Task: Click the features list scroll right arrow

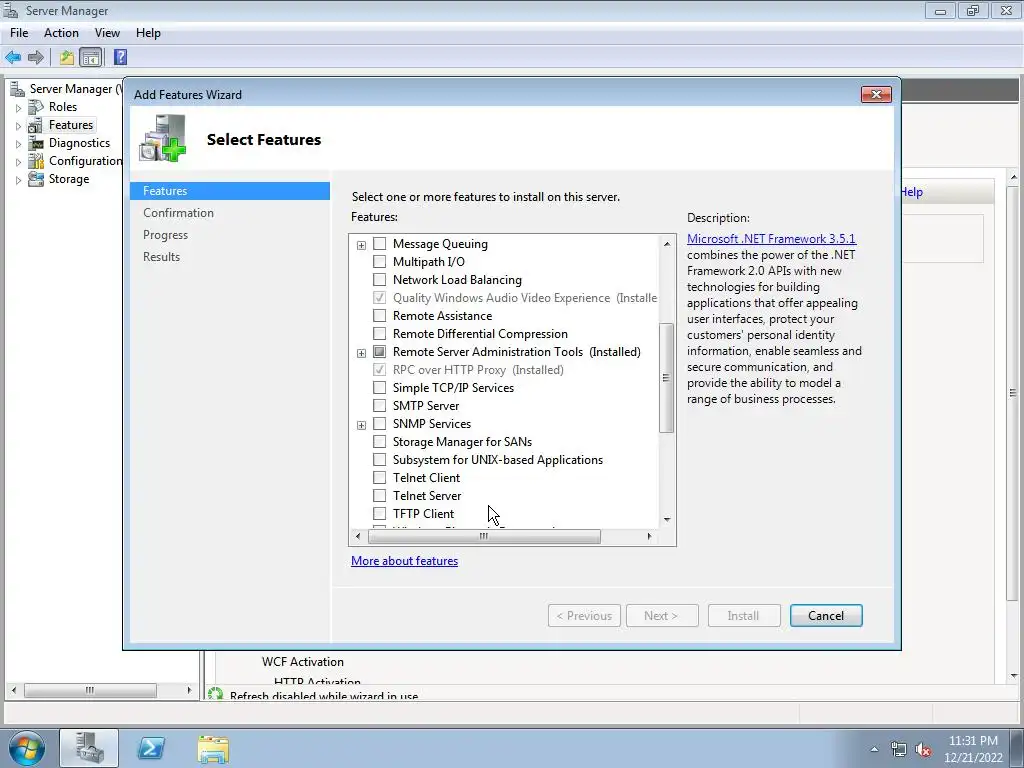Action: [649, 536]
